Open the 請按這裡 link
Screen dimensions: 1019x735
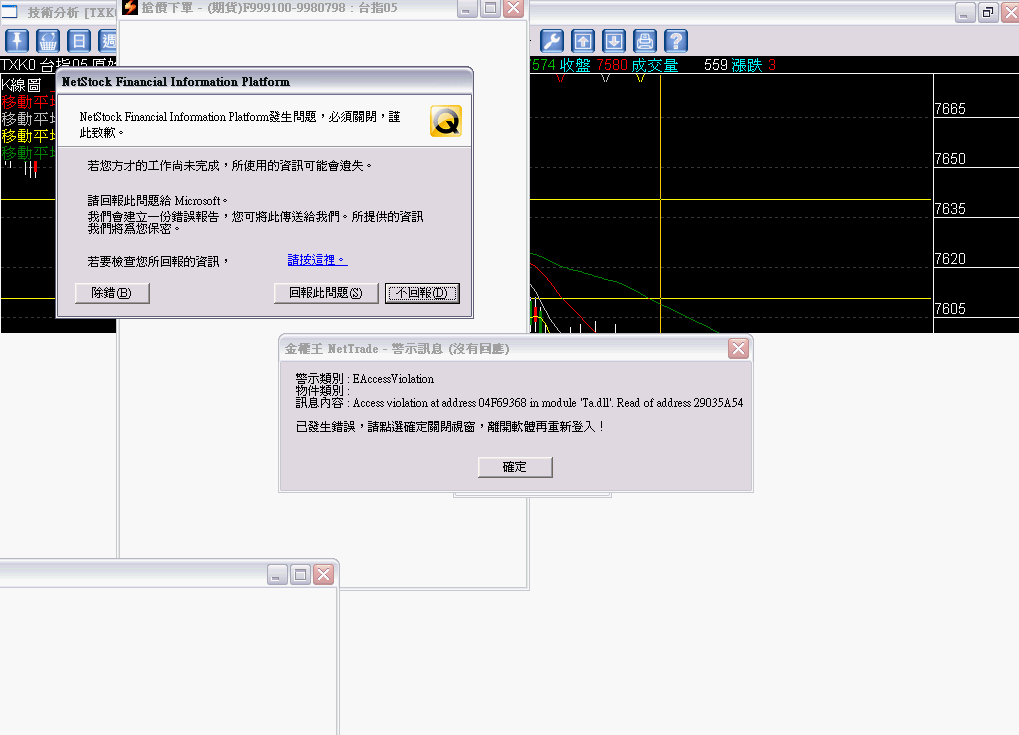click(x=317, y=260)
